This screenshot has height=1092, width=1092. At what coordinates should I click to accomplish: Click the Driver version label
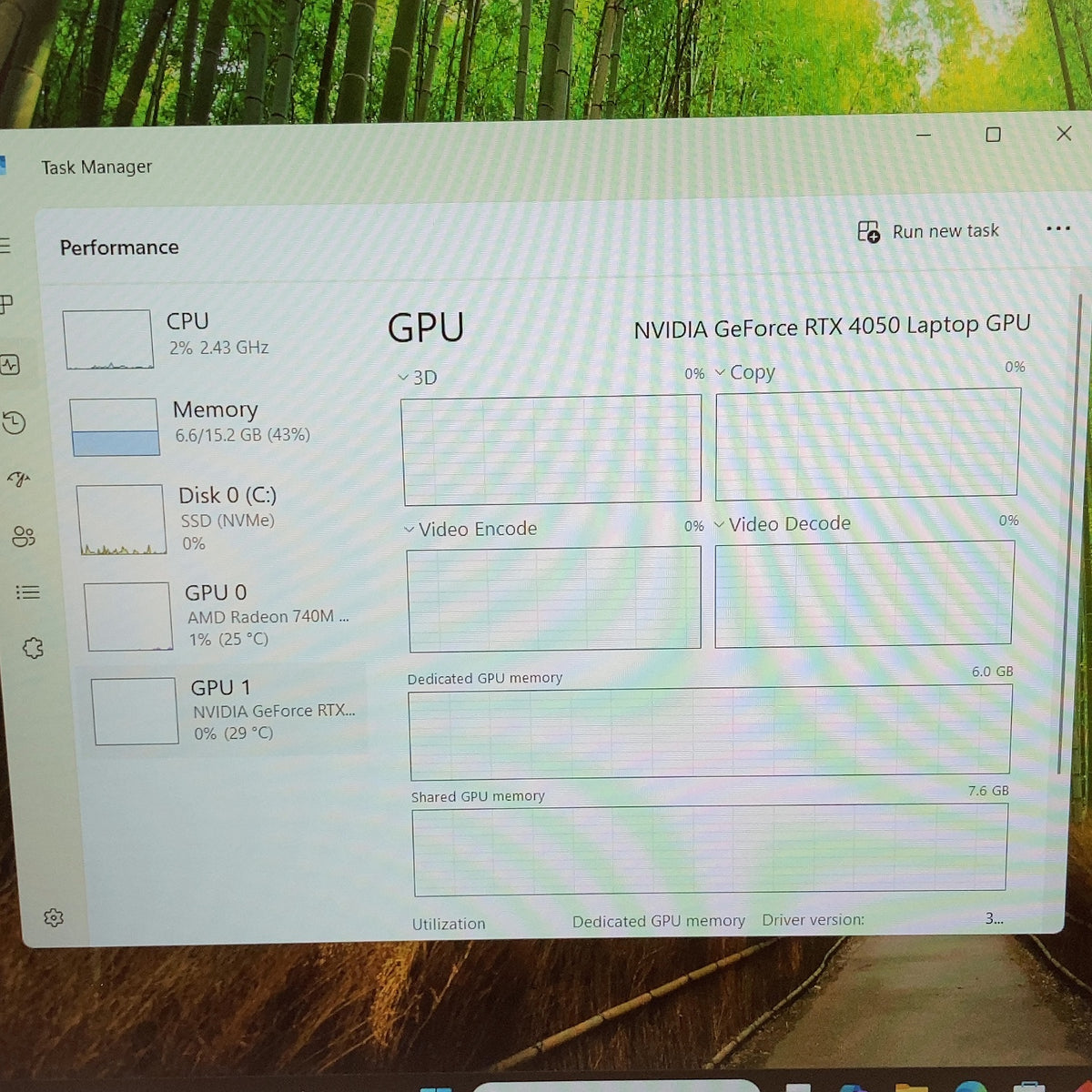click(813, 920)
